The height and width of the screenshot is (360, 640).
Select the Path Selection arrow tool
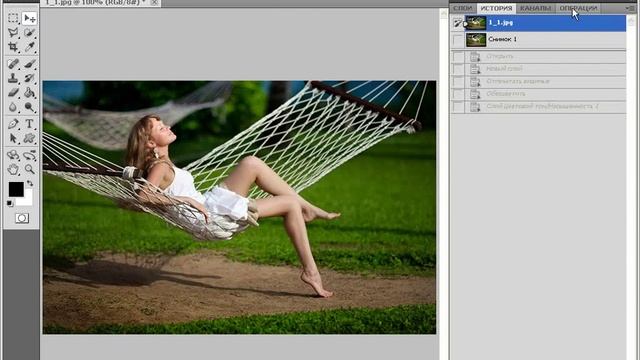point(13,138)
